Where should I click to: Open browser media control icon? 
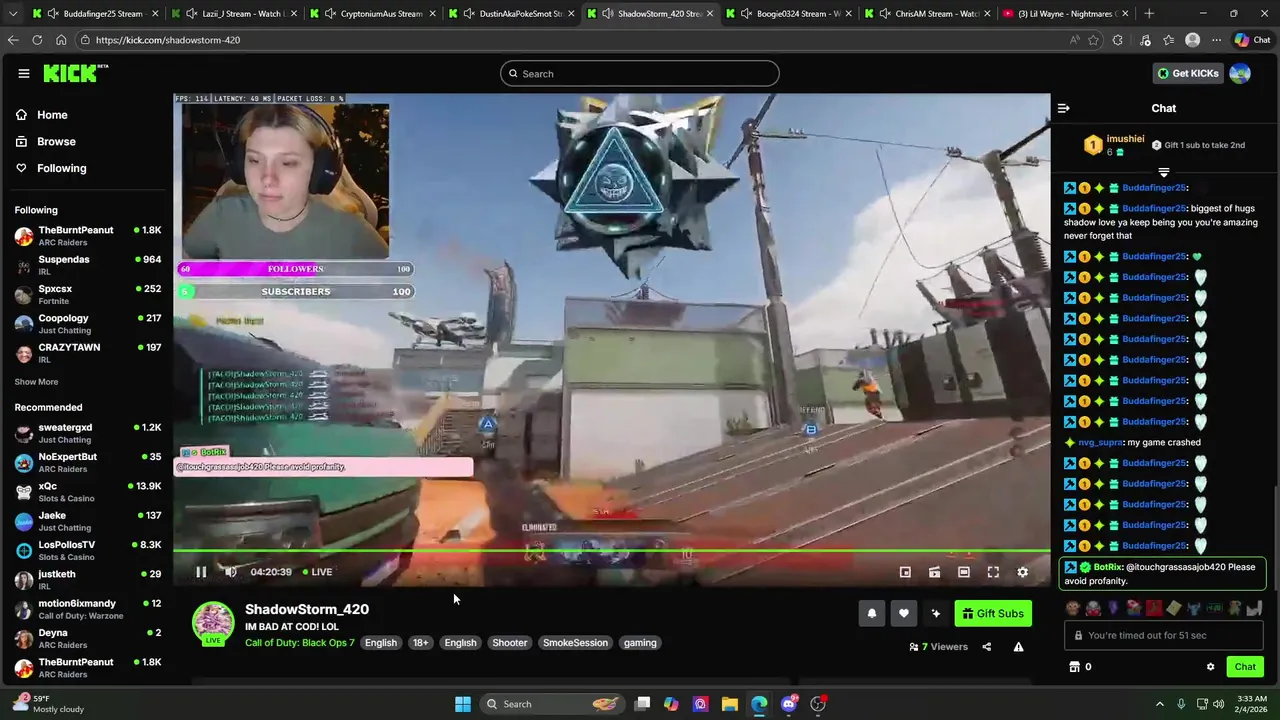coord(1143,40)
